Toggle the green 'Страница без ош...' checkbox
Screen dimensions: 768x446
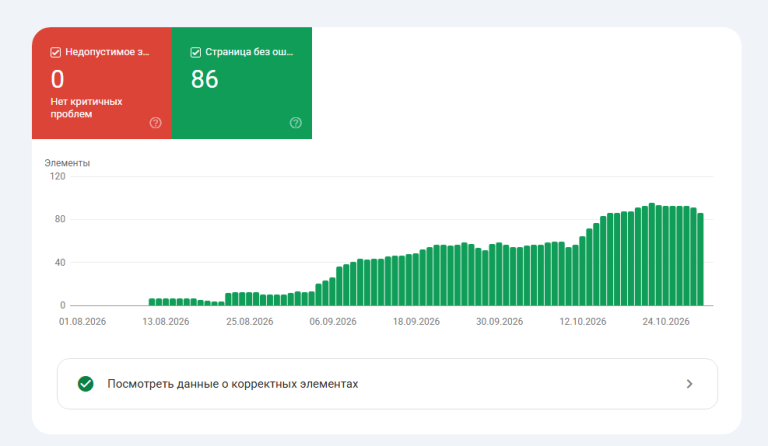[x=195, y=52]
